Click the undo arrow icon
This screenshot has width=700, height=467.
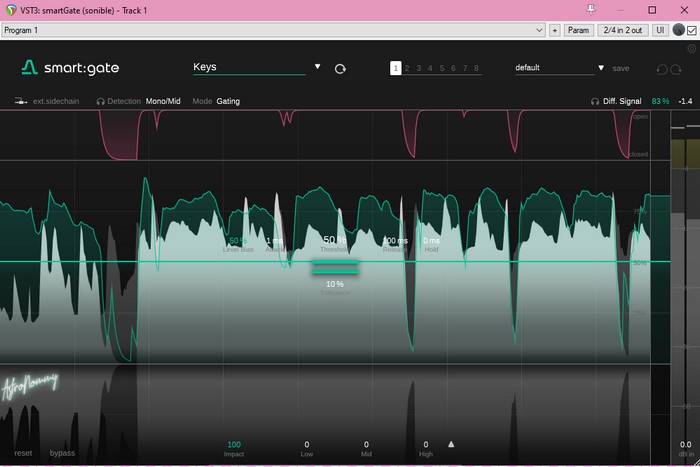pos(661,69)
